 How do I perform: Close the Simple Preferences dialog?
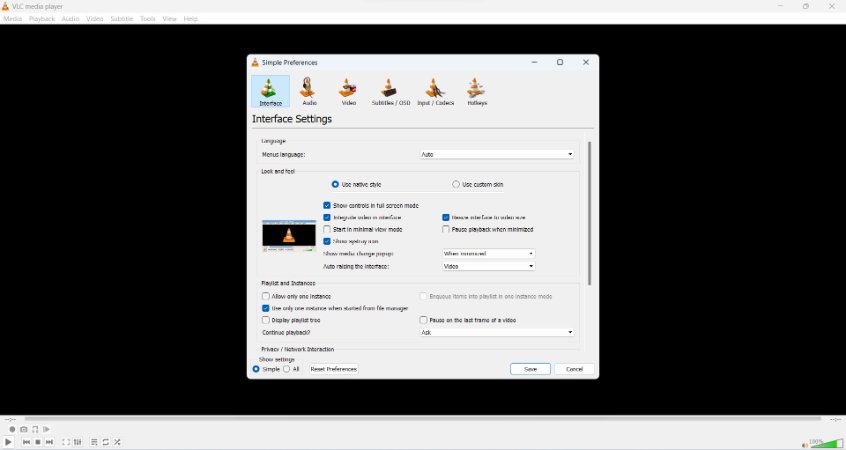click(x=586, y=63)
